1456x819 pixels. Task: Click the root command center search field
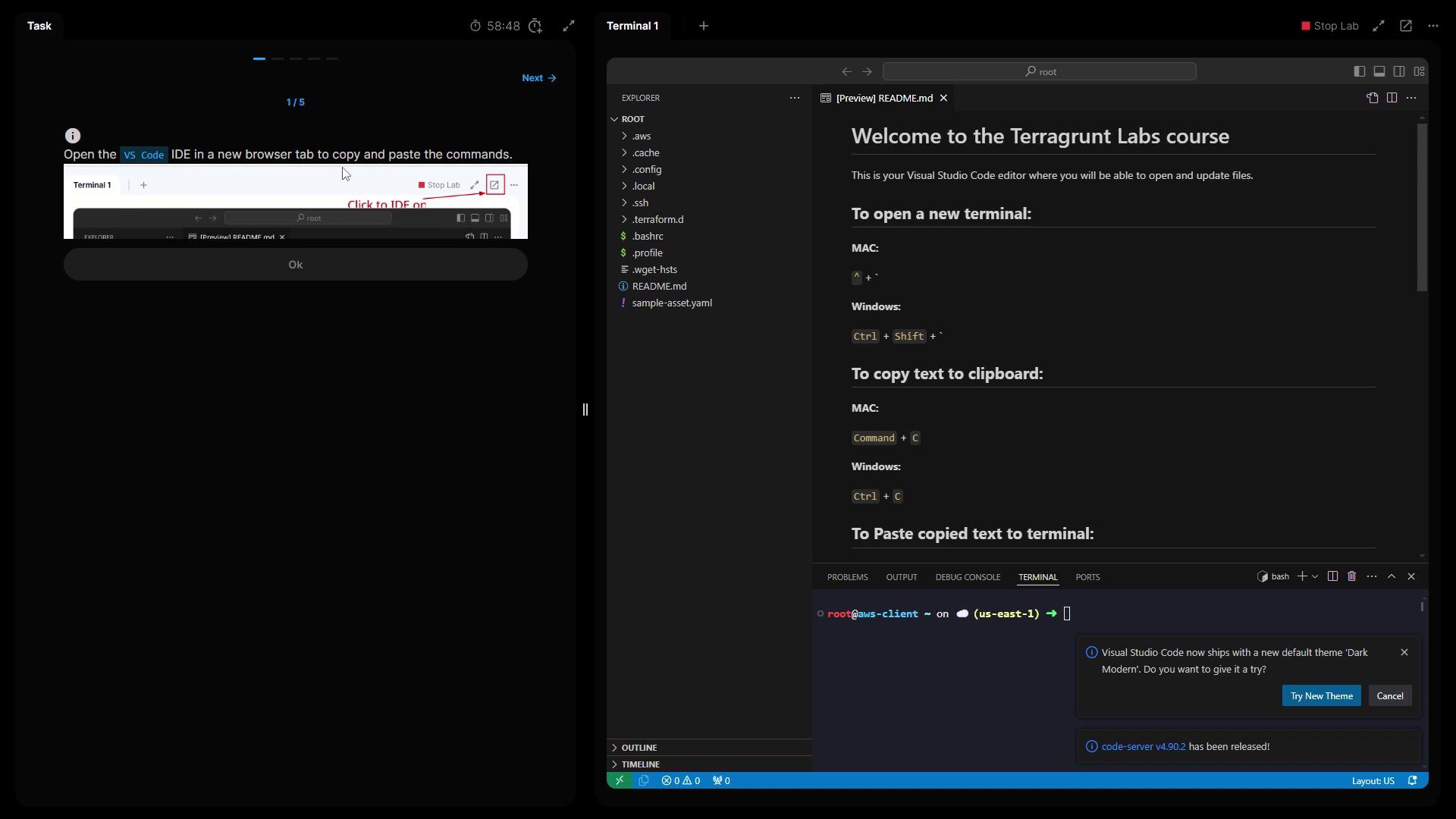[1040, 71]
